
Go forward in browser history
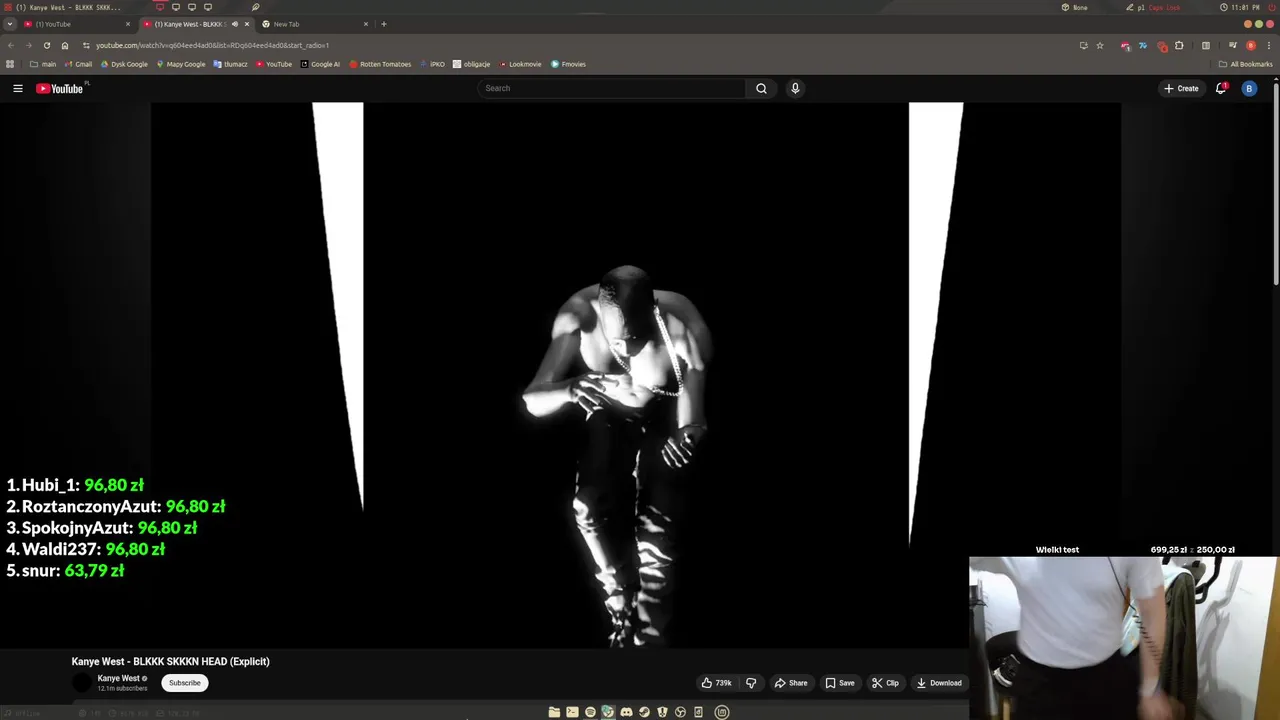tap(28, 45)
